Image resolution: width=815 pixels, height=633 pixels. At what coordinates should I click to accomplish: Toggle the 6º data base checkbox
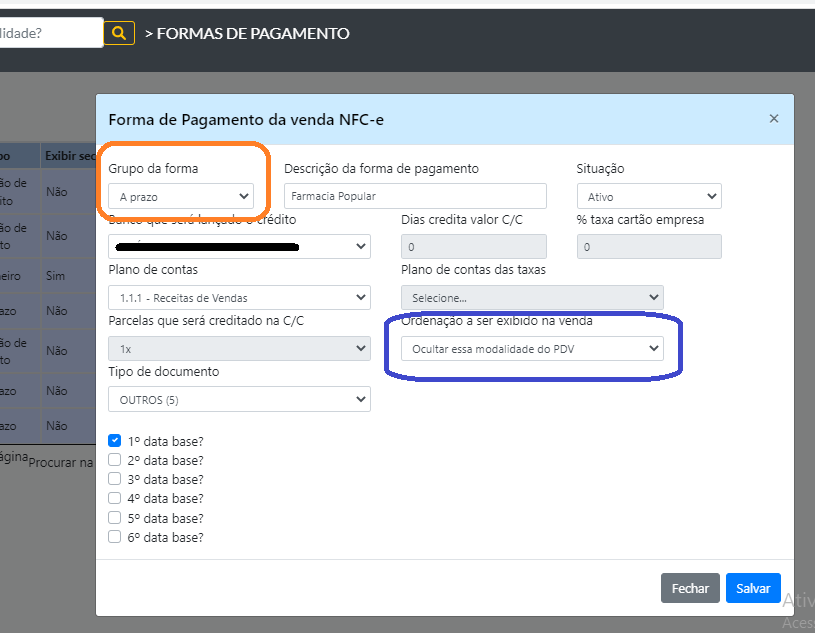click(x=115, y=537)
